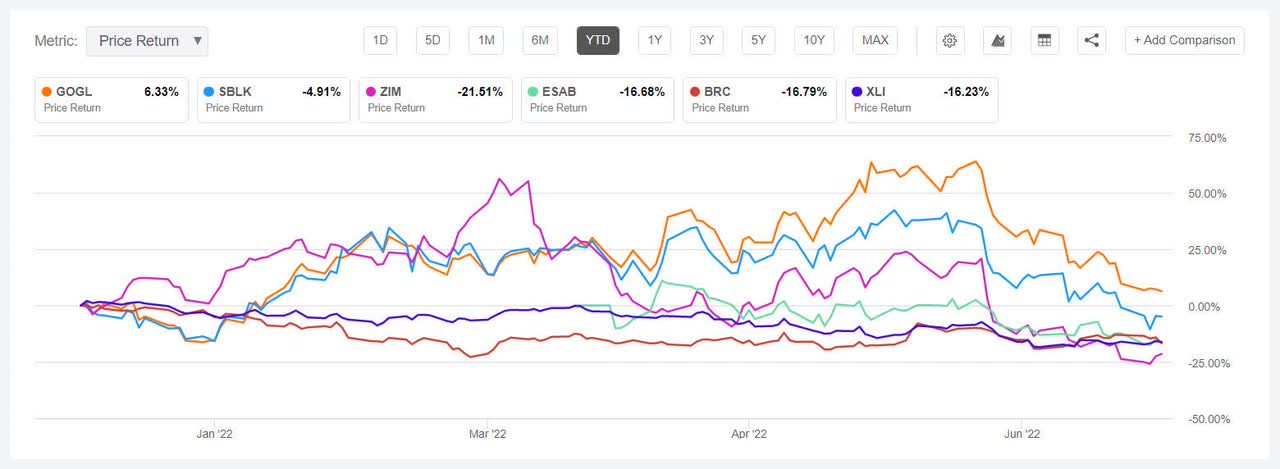Click the orange GOGL legend dot
This screenshot has width=1280, height=469.
click(47, 92)
